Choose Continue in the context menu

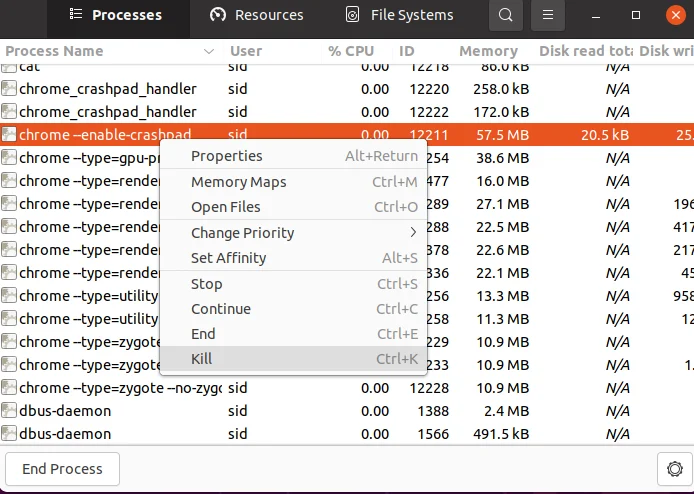[293, 309]
